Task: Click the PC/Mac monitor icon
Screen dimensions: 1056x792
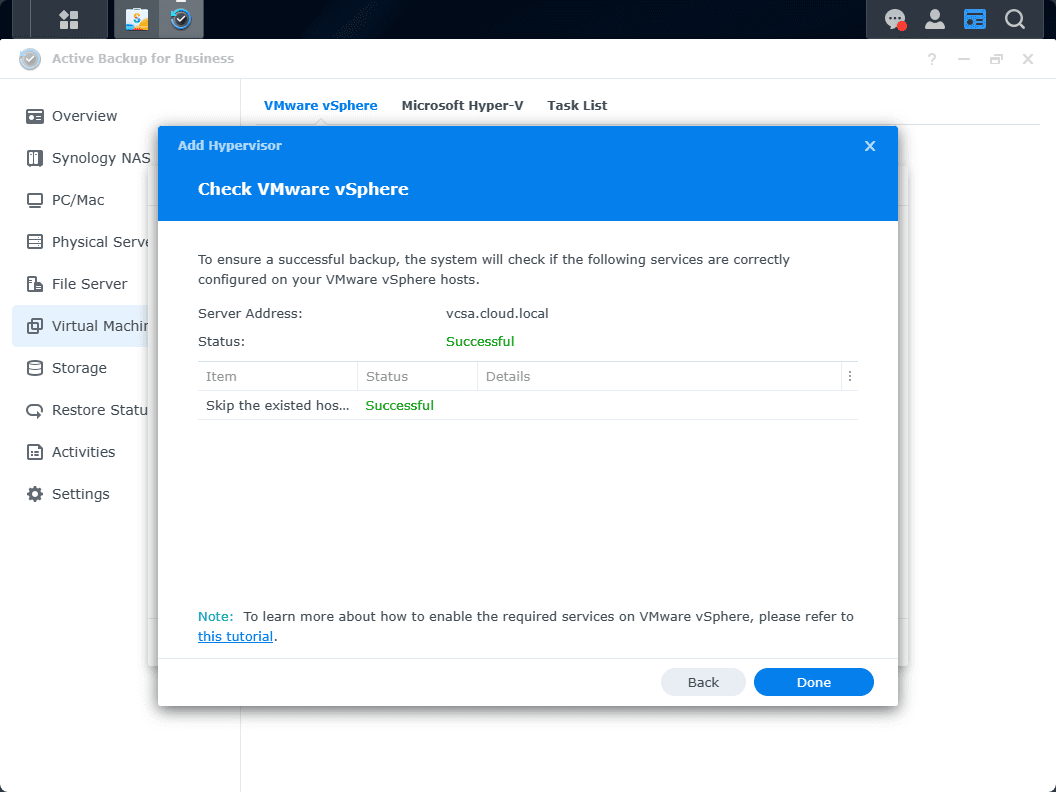Action: (x=34, y=201)
